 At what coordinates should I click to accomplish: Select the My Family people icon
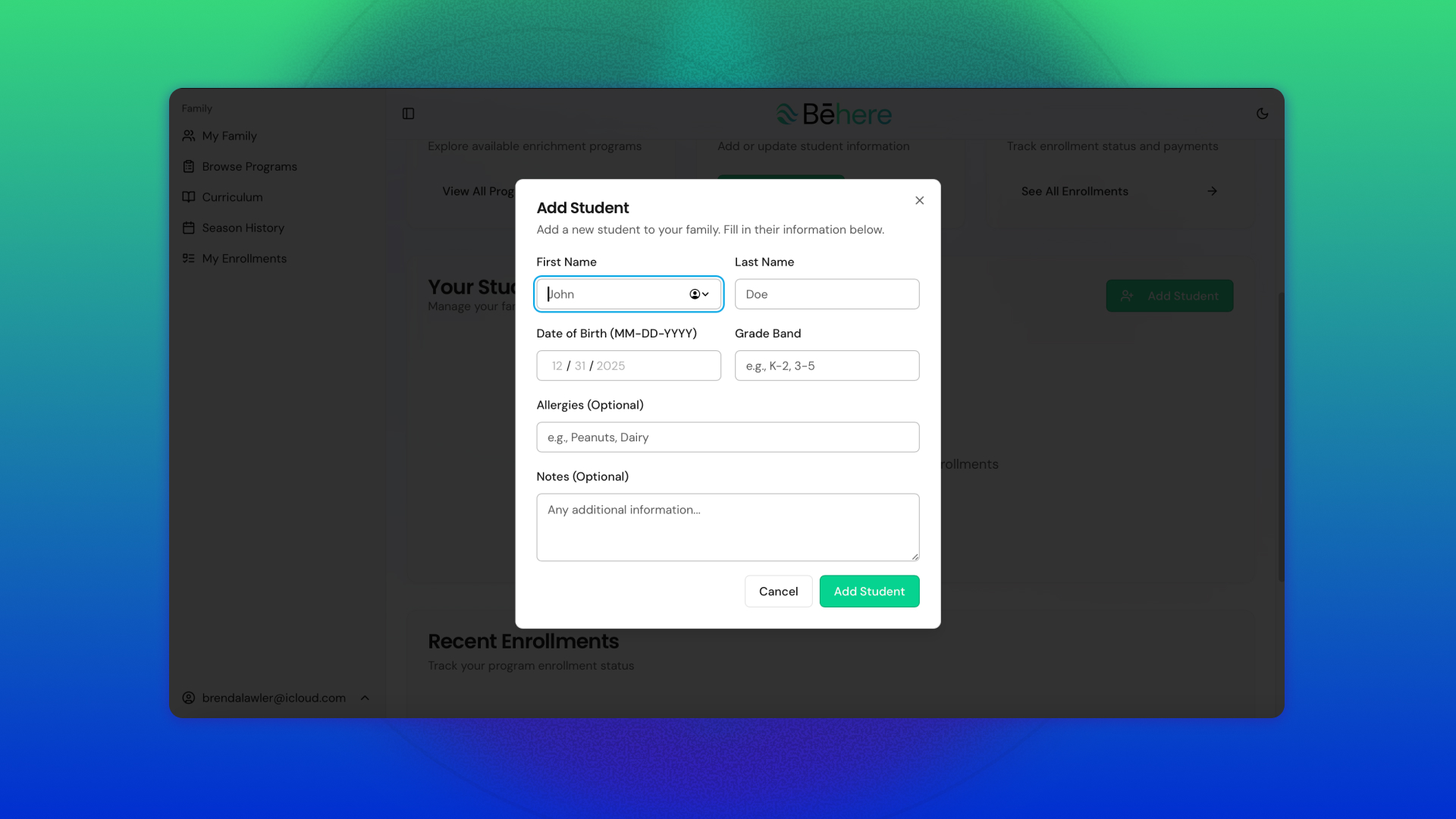[x=188, y=135]
